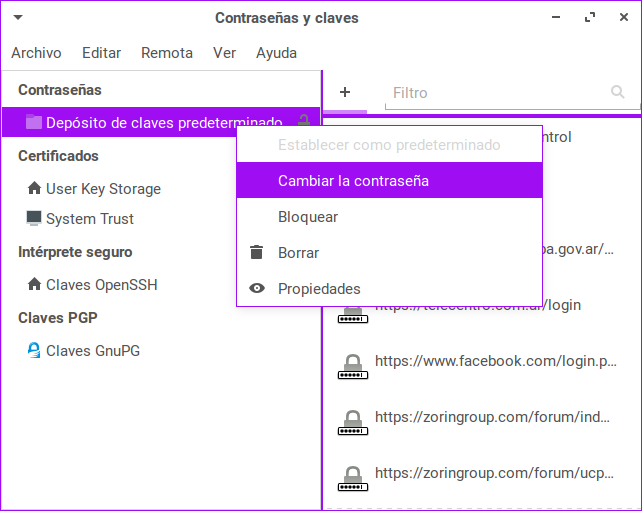Open the Ayuda menu

276,53
